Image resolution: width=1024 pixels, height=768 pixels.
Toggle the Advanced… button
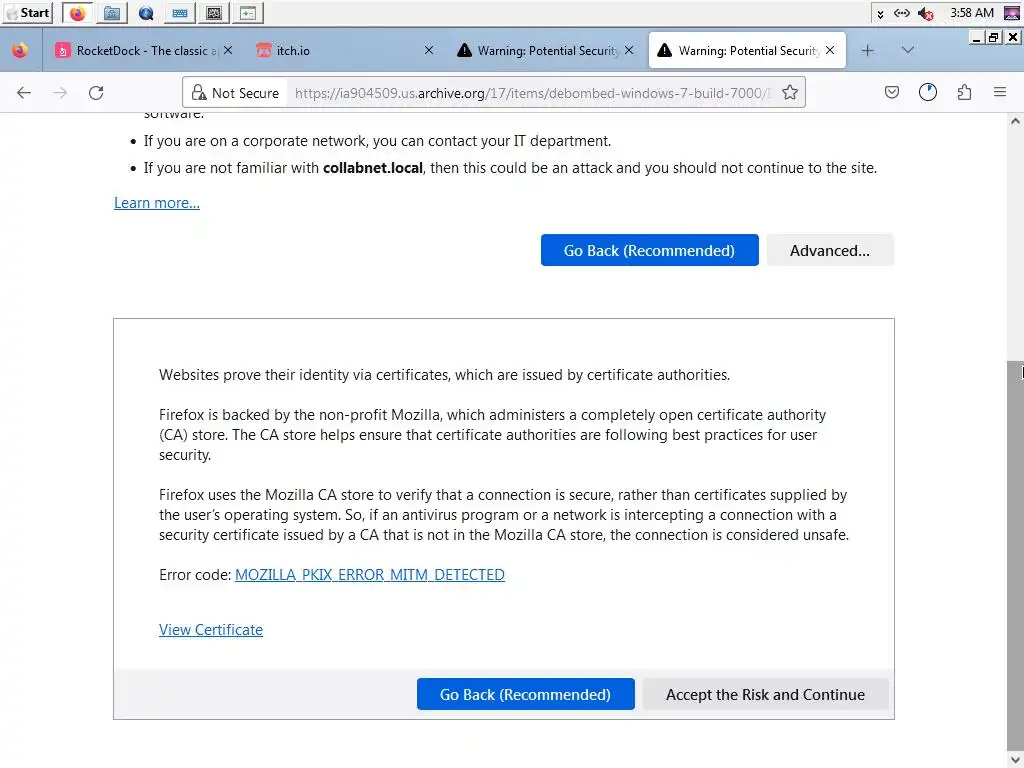tap(829, 250)
